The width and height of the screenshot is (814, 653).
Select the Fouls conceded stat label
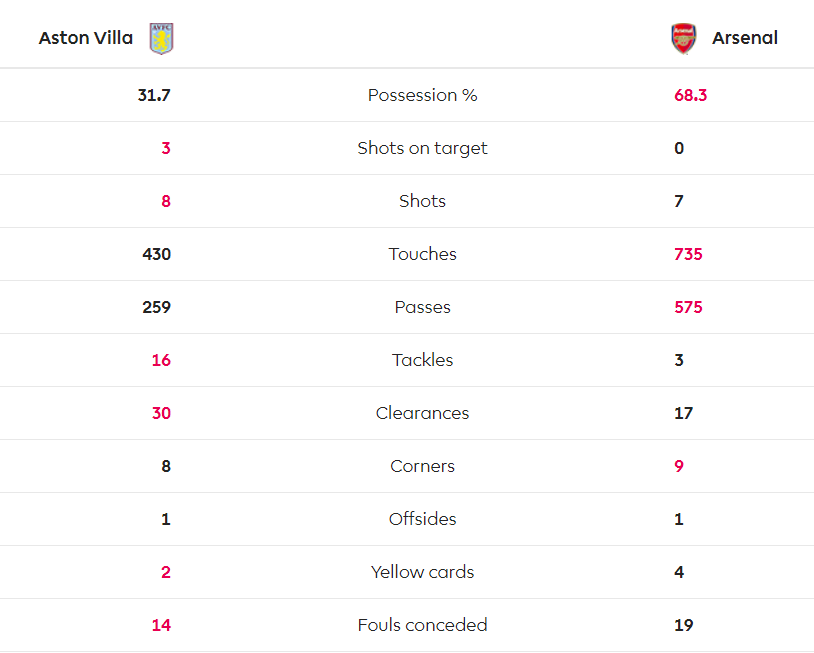click(422, 624)
